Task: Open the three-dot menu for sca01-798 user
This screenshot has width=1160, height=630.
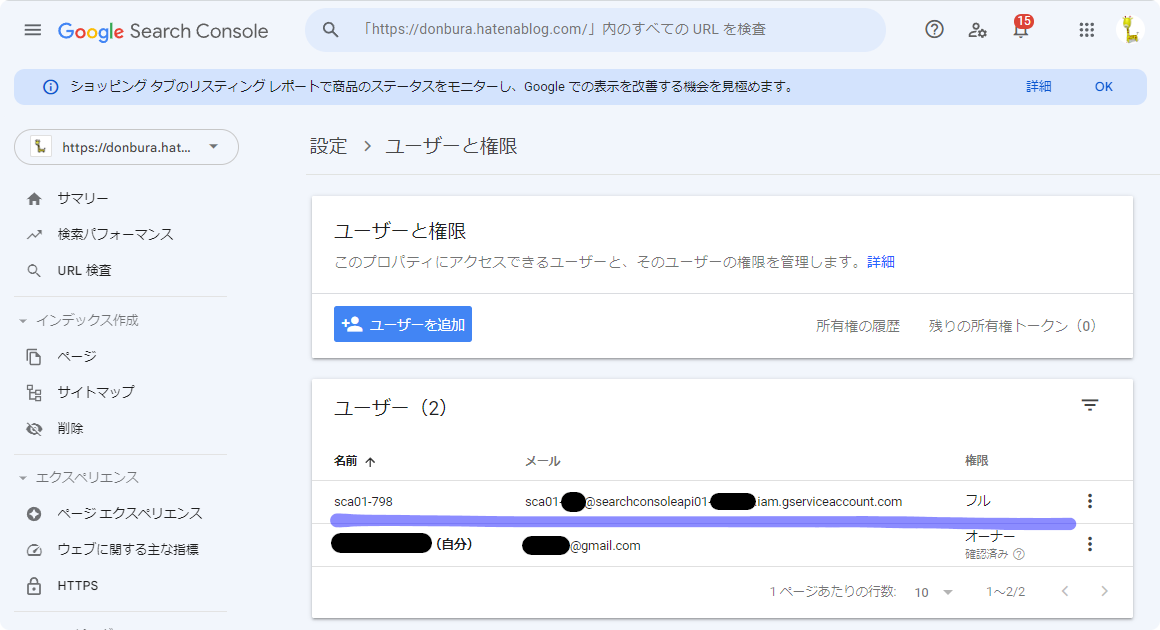Action: 1089,500
